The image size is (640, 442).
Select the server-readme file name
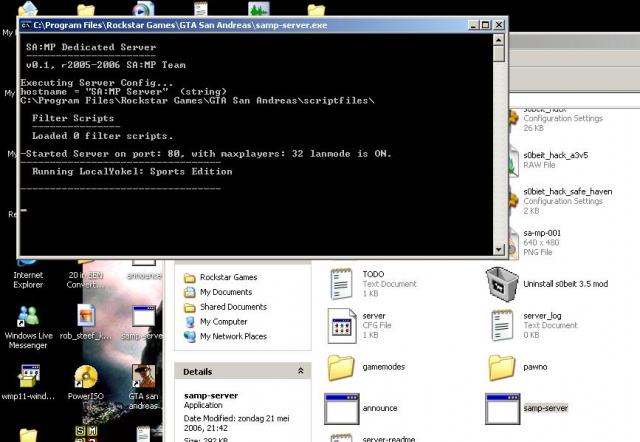[389, 439]
